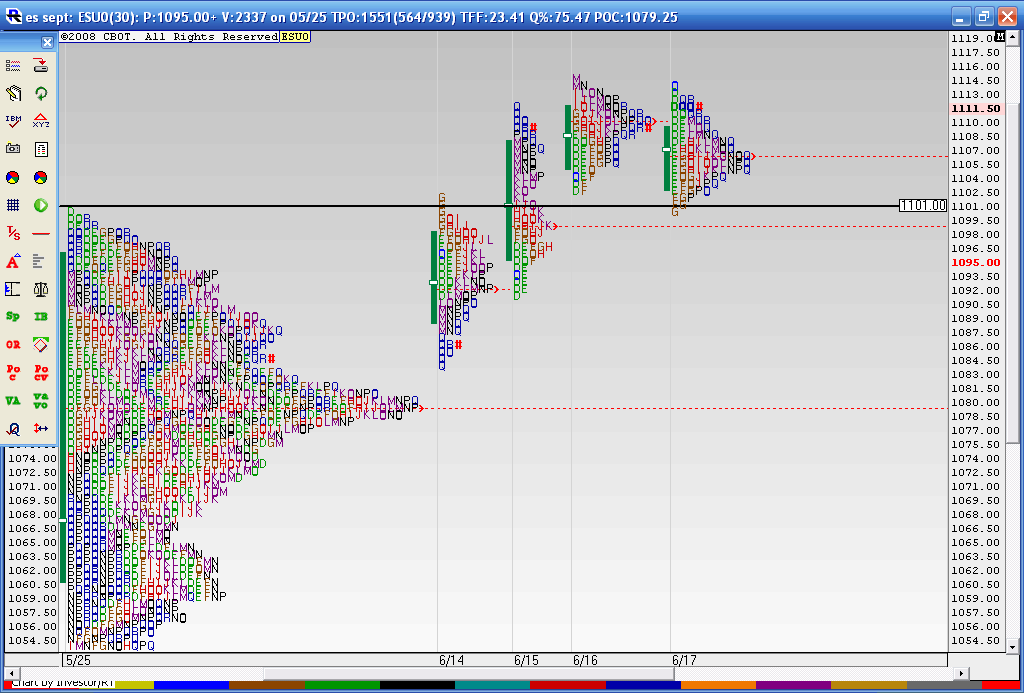The width and height of the screenshot is (1024, 693).
Task: Click the 6/14 date label
Action: 451,660
